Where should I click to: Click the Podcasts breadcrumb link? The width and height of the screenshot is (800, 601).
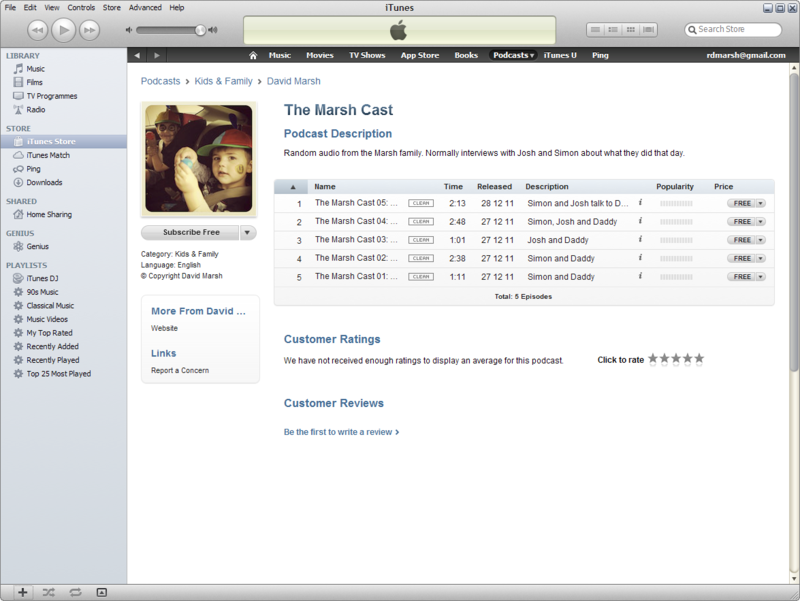pos(160,81)
